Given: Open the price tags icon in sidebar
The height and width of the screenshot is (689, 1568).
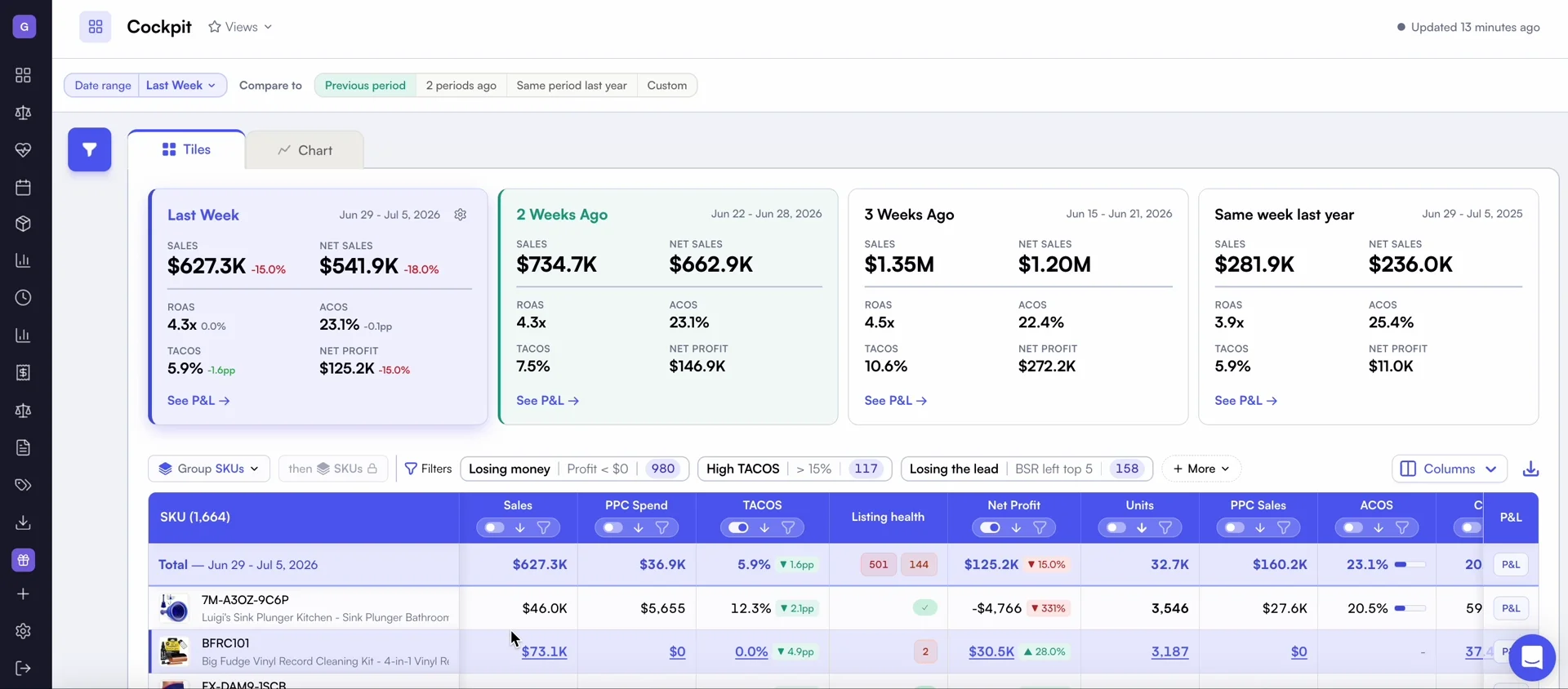Looking at the screenshot, I should (23, 485).
